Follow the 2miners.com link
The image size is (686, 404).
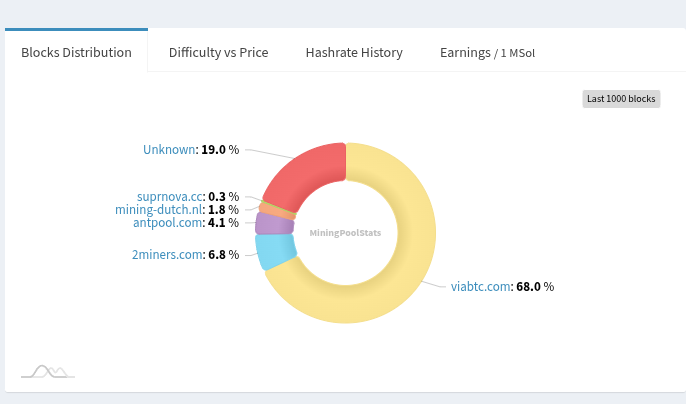tap(167, 254)
